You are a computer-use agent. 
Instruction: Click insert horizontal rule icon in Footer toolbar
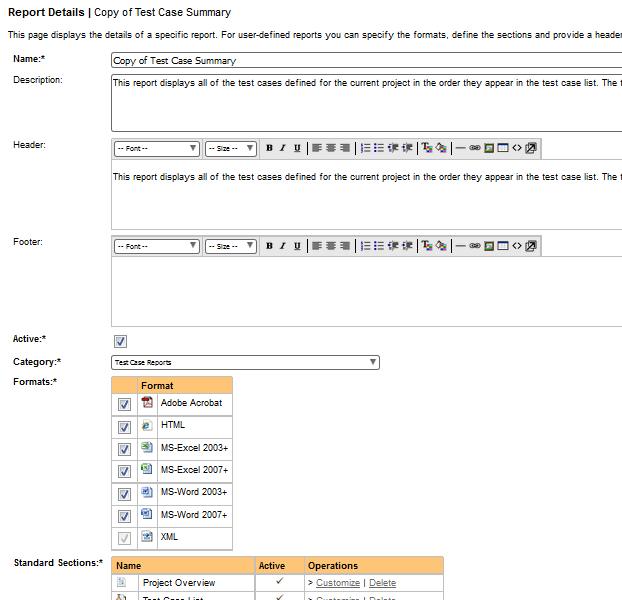point(460,246)
